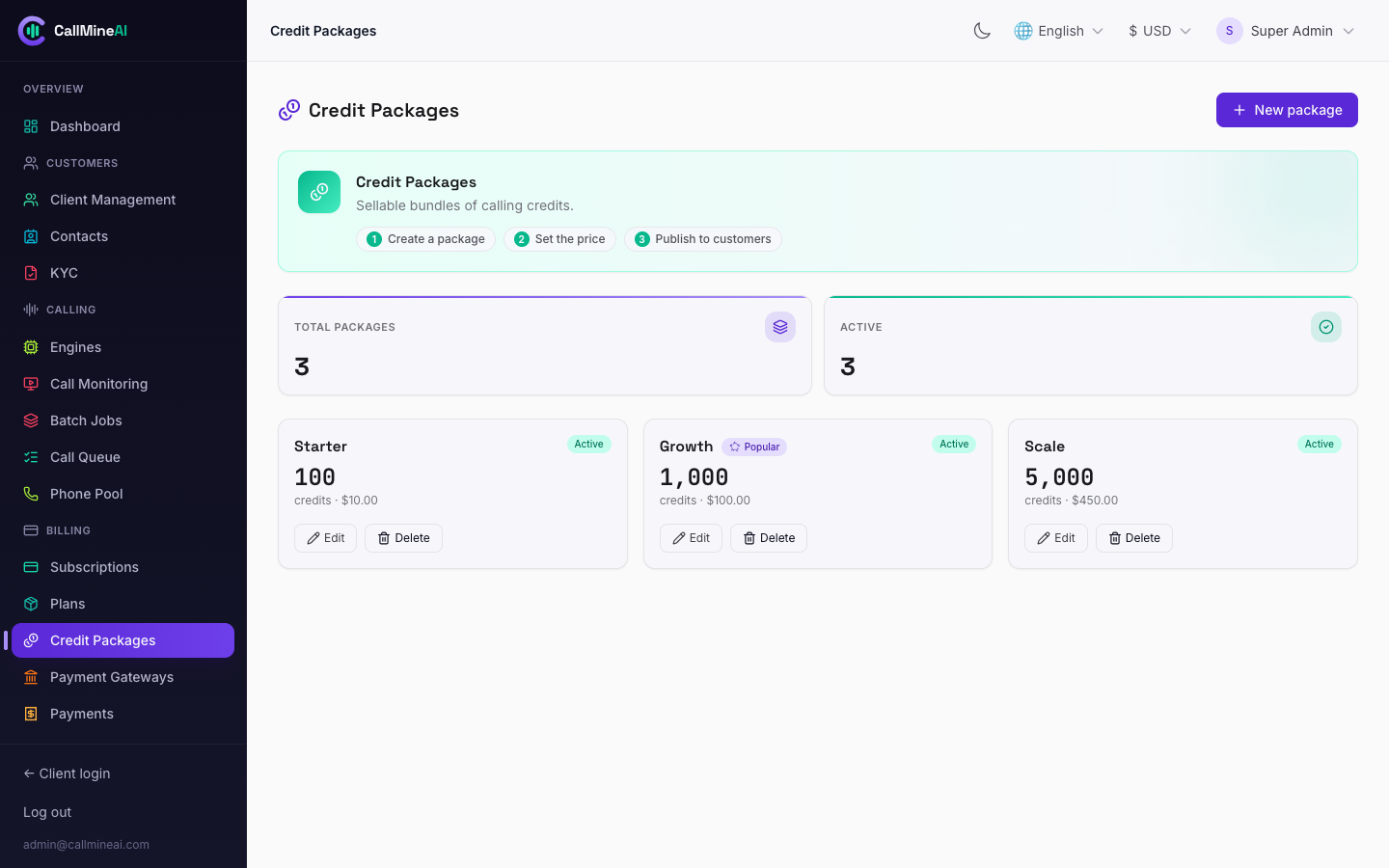Click the Popular badge on Growth
This screenshot has height=868, width=1389.
click(x=754, y=447)
